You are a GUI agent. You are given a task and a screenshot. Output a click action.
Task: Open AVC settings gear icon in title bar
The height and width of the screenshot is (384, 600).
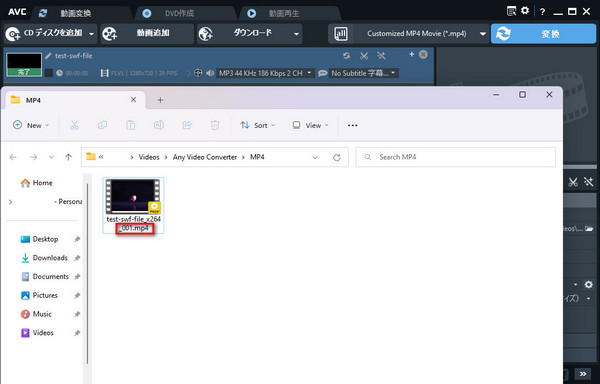pos(525,11)
